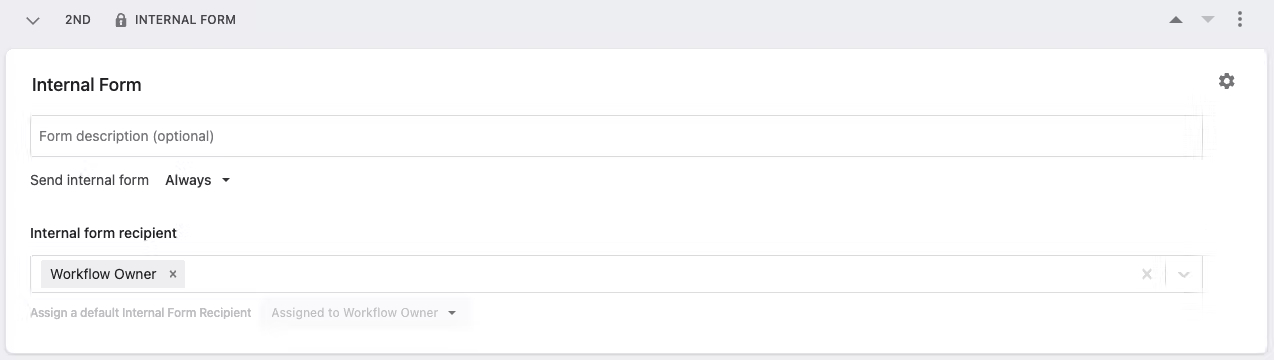Screen dimensions: 1274x360
Task: Open the Always send condition dropdown
Action: (198, 180)
